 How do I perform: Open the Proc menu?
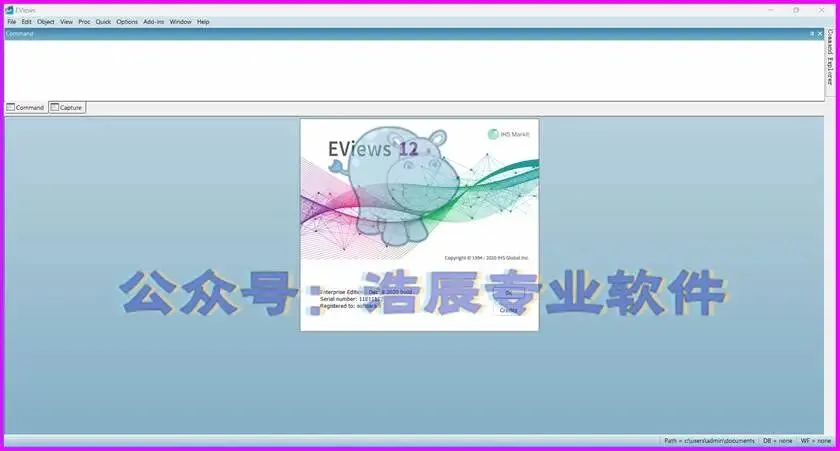pyautogui.click(x=84, y=22)
